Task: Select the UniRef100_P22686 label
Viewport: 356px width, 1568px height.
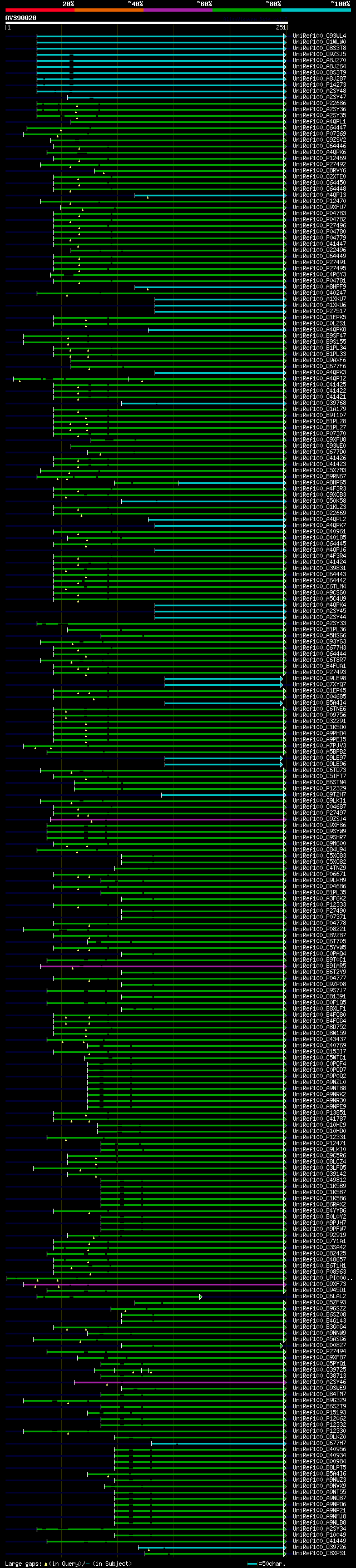Action: coord(319,103)
